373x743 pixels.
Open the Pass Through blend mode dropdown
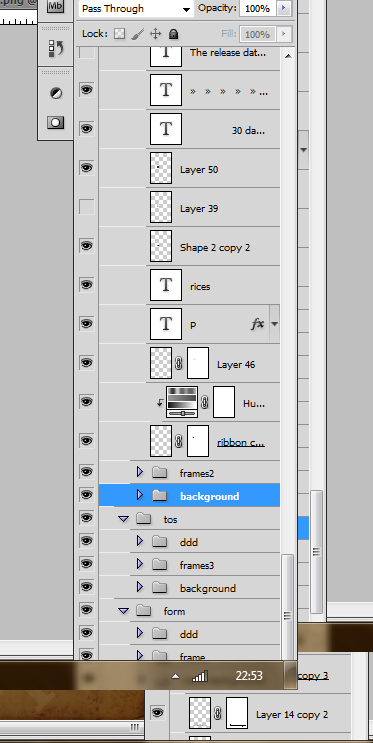pos(136,9)
